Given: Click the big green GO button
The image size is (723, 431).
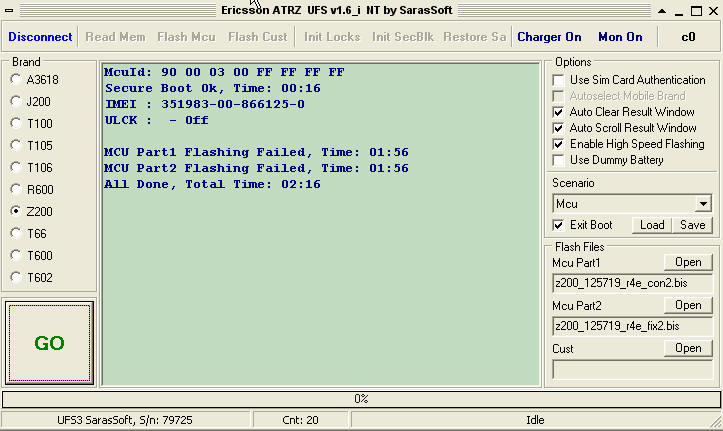Looking at the screenshot, I should tap(49, 343).
